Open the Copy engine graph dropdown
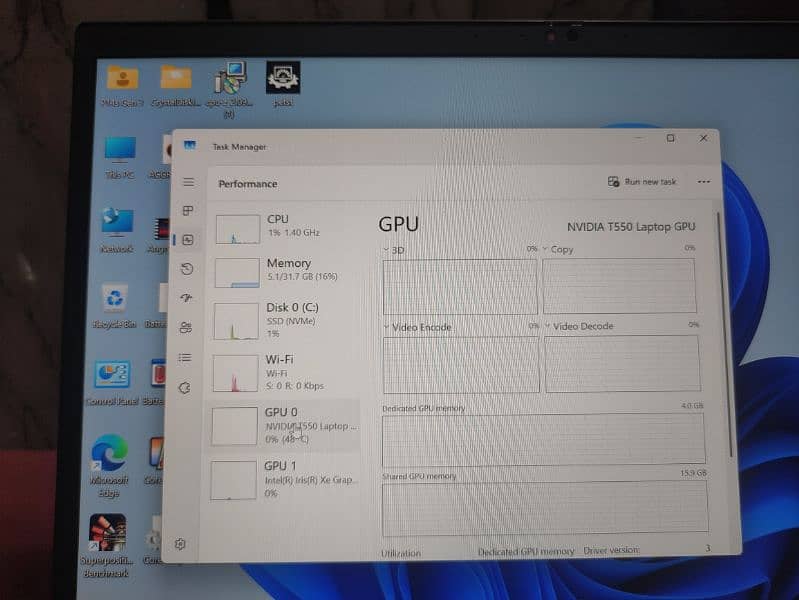This screenshot has width=799, height=600. pyautogui.click(x=545, y=249)
